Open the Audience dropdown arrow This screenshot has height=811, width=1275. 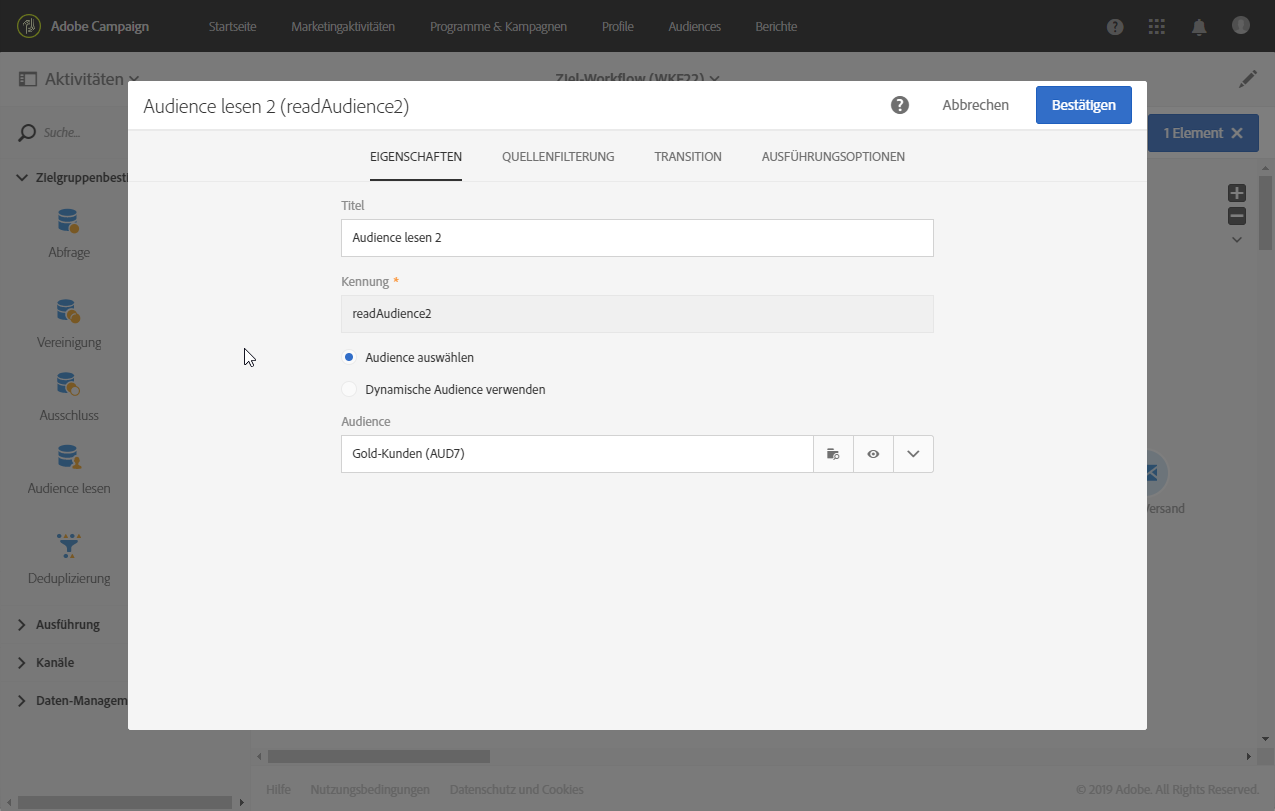click(x=913, y=454)
